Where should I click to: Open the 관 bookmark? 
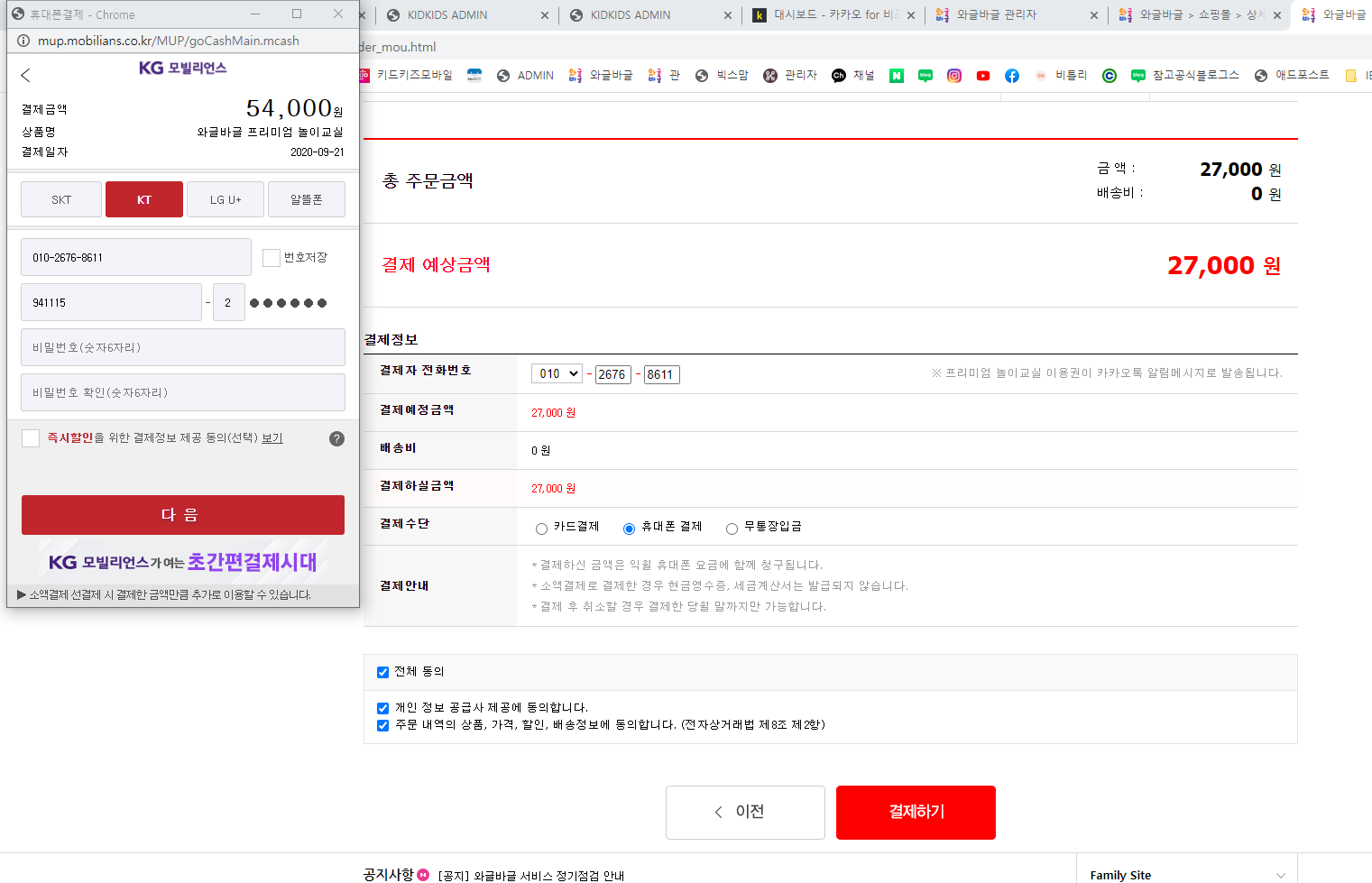click(664, 76)
